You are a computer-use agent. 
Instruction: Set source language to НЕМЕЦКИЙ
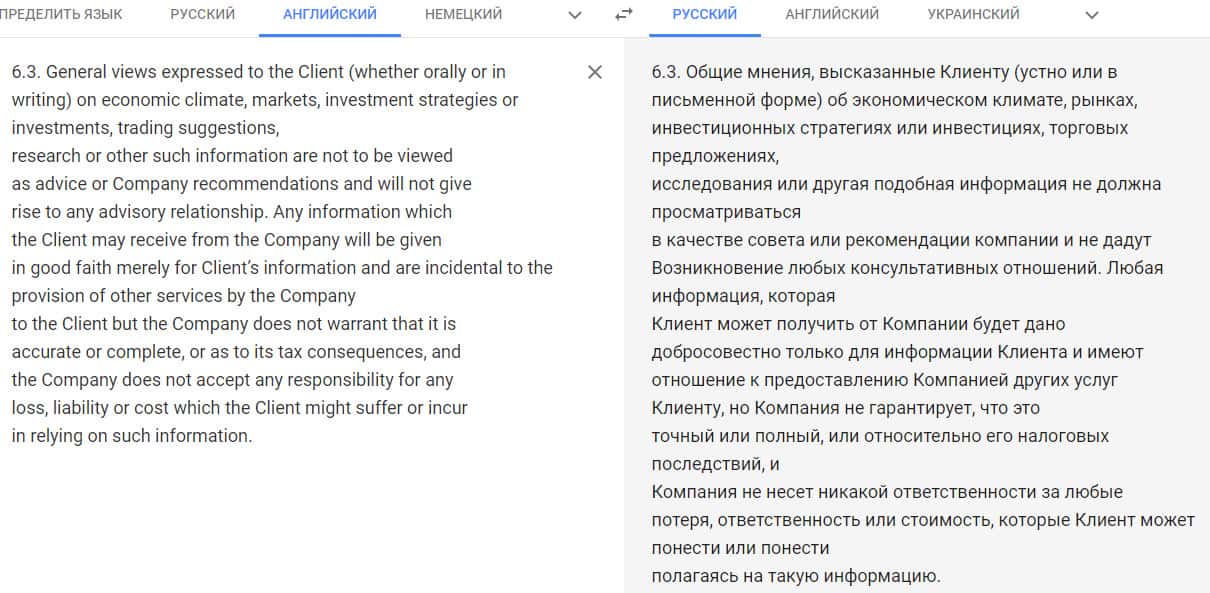point(463,14)
